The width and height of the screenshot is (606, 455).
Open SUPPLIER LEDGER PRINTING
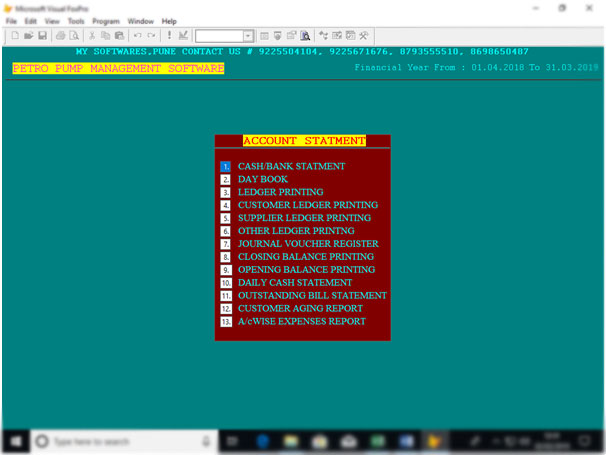point(304,218)
